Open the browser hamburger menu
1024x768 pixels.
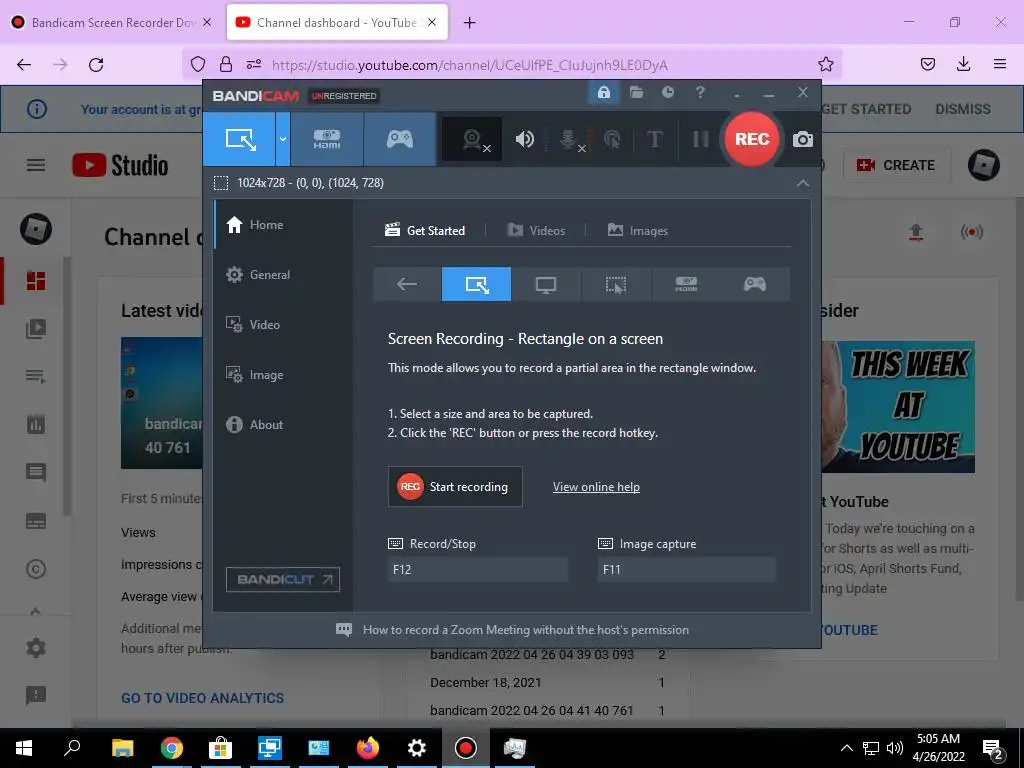(x=1000, y=64)
